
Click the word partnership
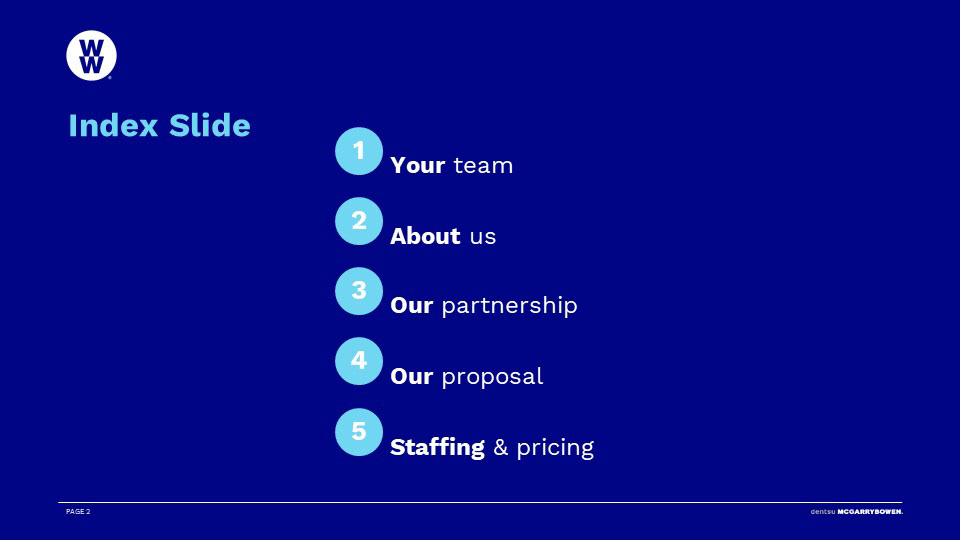tap(509, 306)
